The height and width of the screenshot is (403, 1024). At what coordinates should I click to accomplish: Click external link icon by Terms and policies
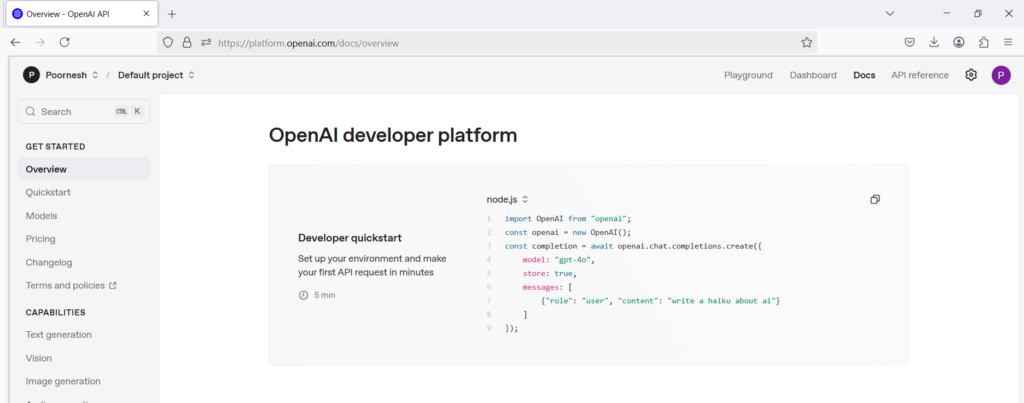(112, 285)
